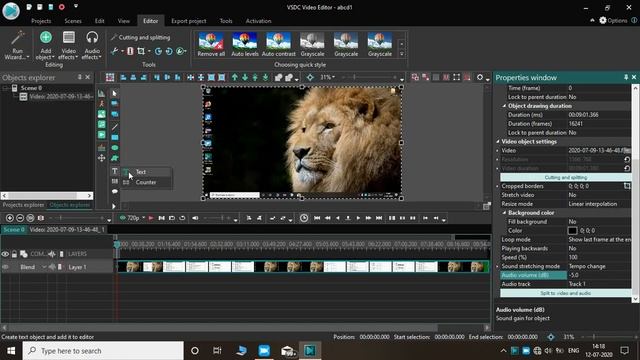Click the clock timer icon on timeline toolbar

[304, 218]
